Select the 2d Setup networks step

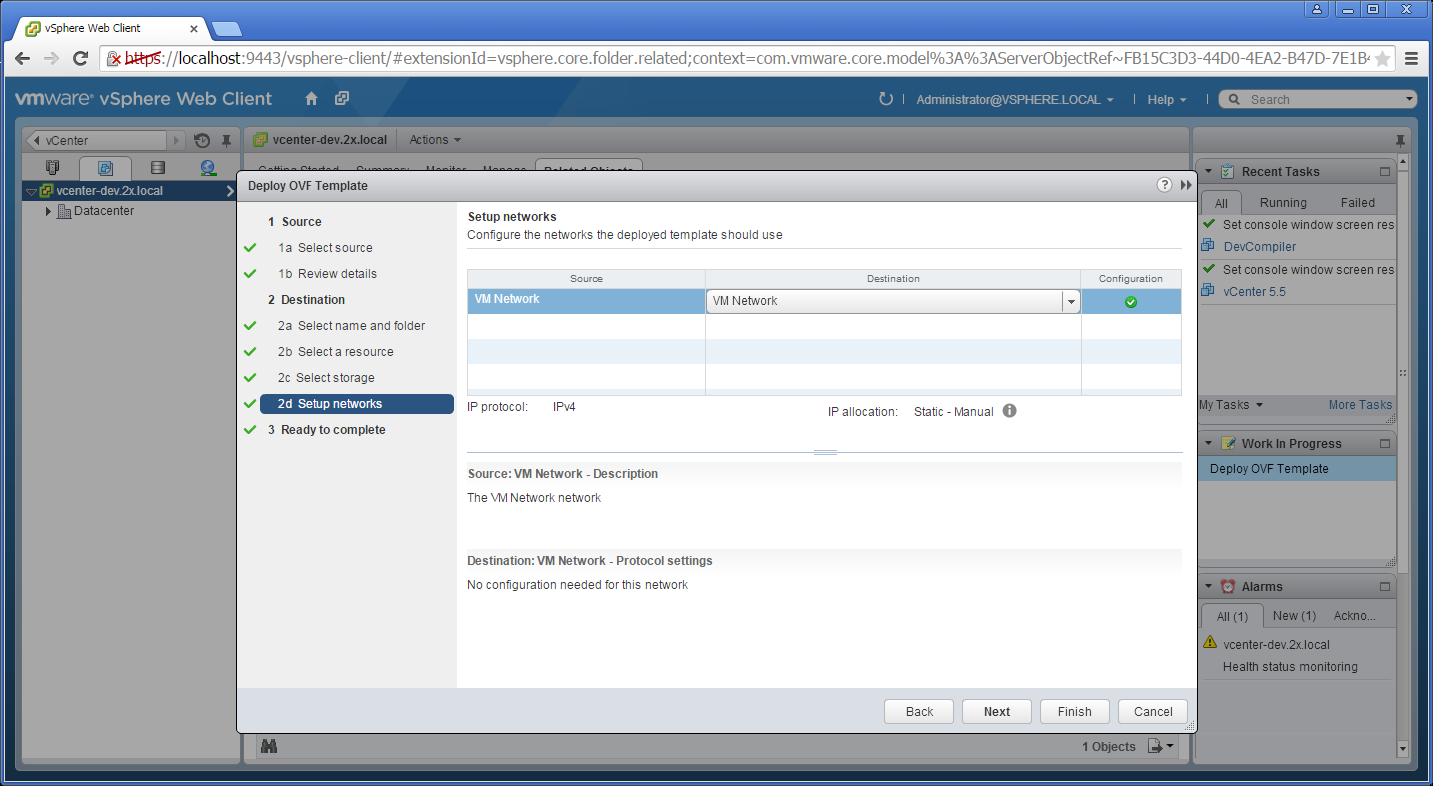tap(357, 404)
